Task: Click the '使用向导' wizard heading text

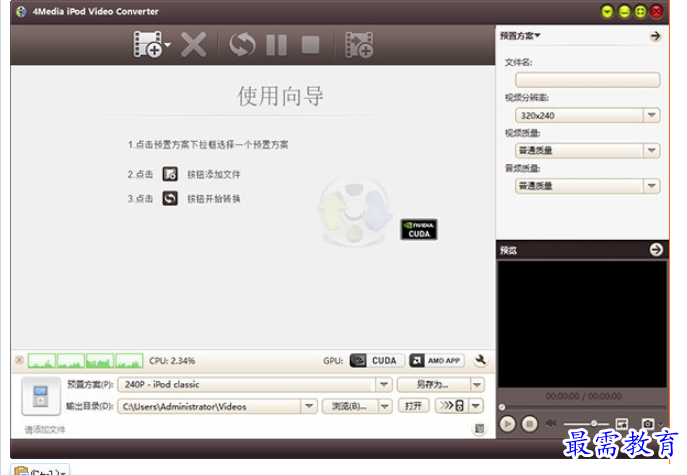Action: pos(280,96)
